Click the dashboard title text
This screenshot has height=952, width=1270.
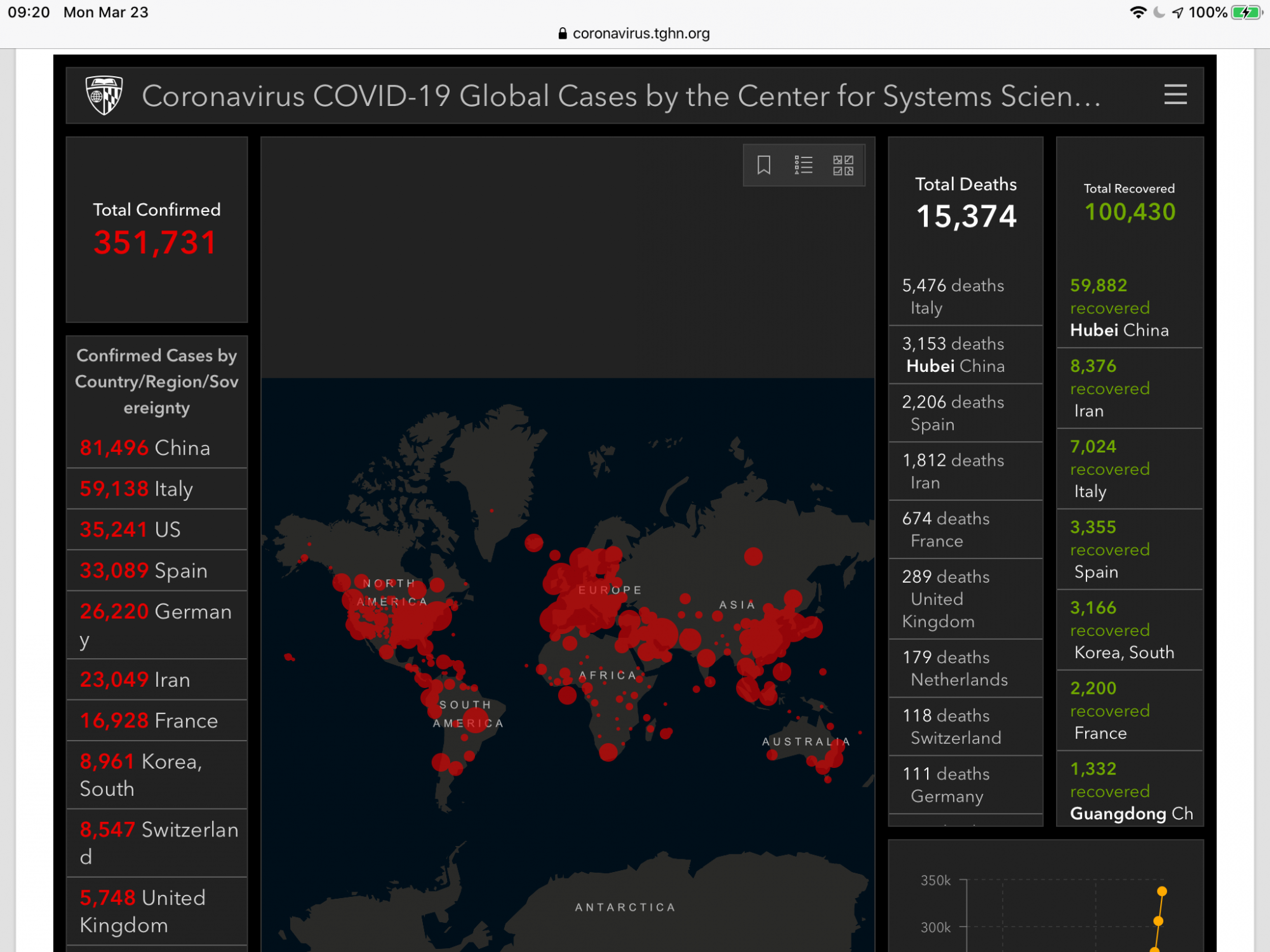(x=621, y=96)
